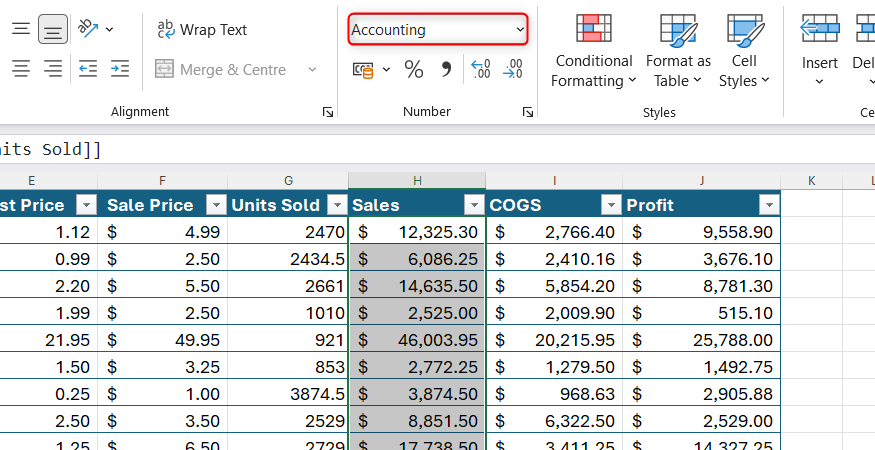Image resolution: width=875 pixels, height=450 pixels.
Task: Open the Conditional Formatting menu
Action: tap(594, 50)
